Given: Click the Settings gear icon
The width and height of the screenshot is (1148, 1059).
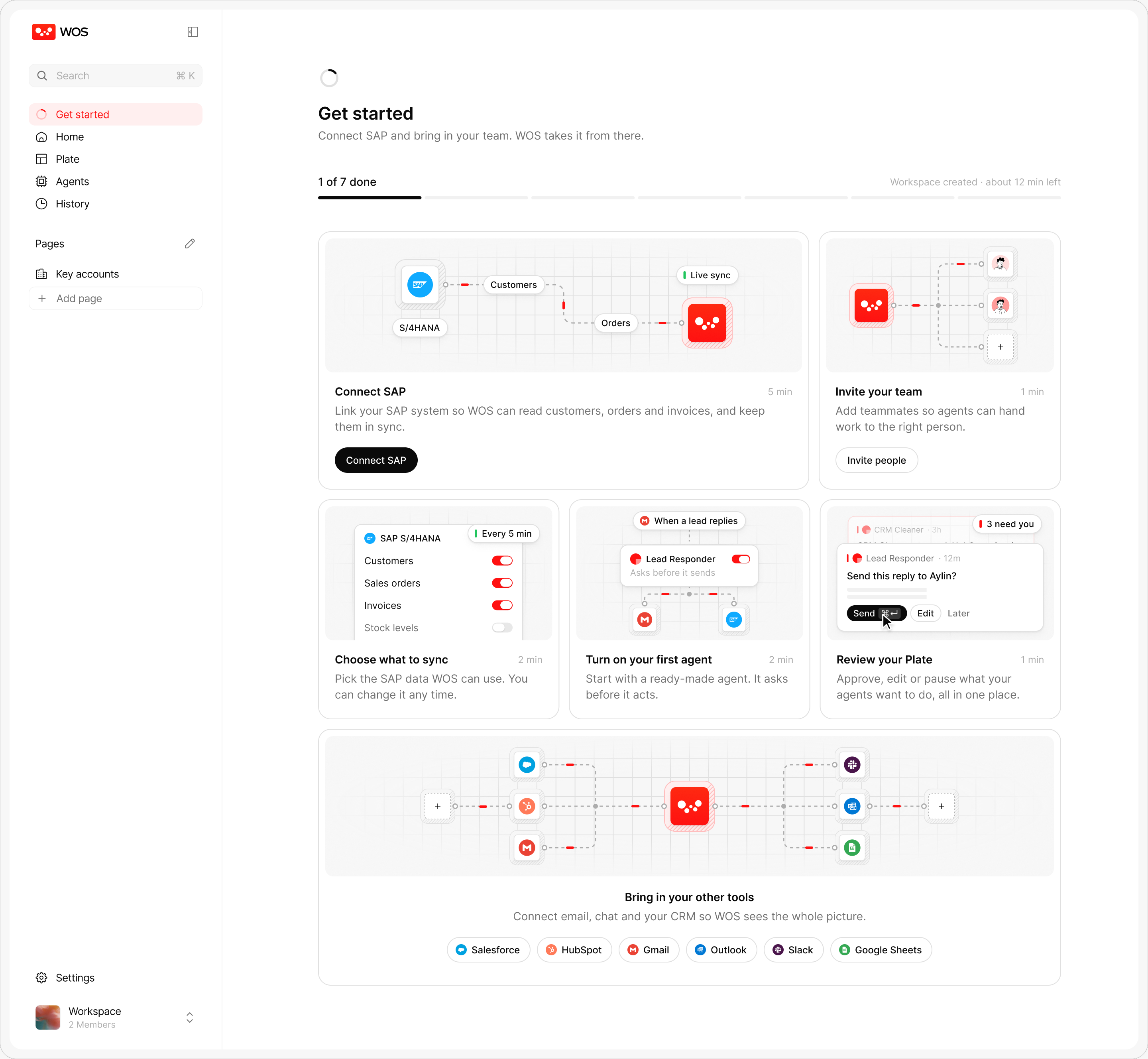Looking at the screenshot, I should (x=42, y=978).
